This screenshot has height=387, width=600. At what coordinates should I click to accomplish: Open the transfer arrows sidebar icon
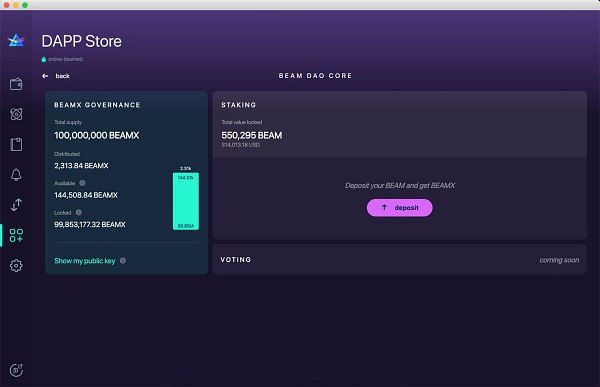point(16,205)
